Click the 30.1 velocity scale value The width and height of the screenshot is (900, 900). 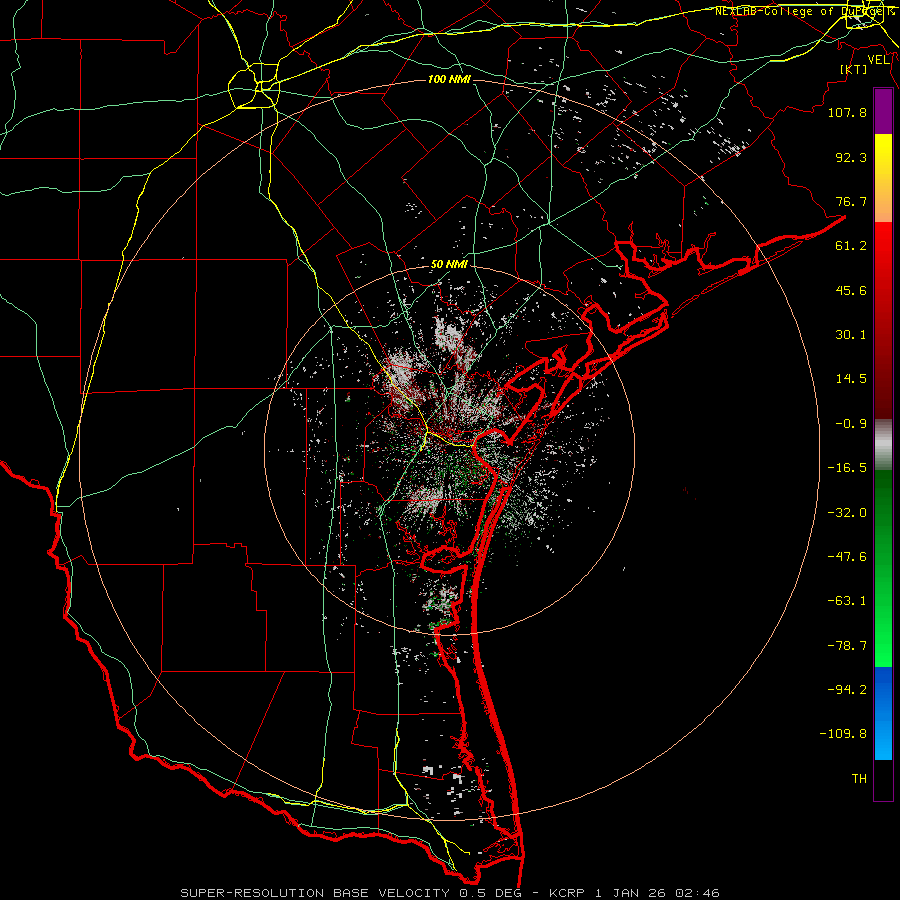851,335
